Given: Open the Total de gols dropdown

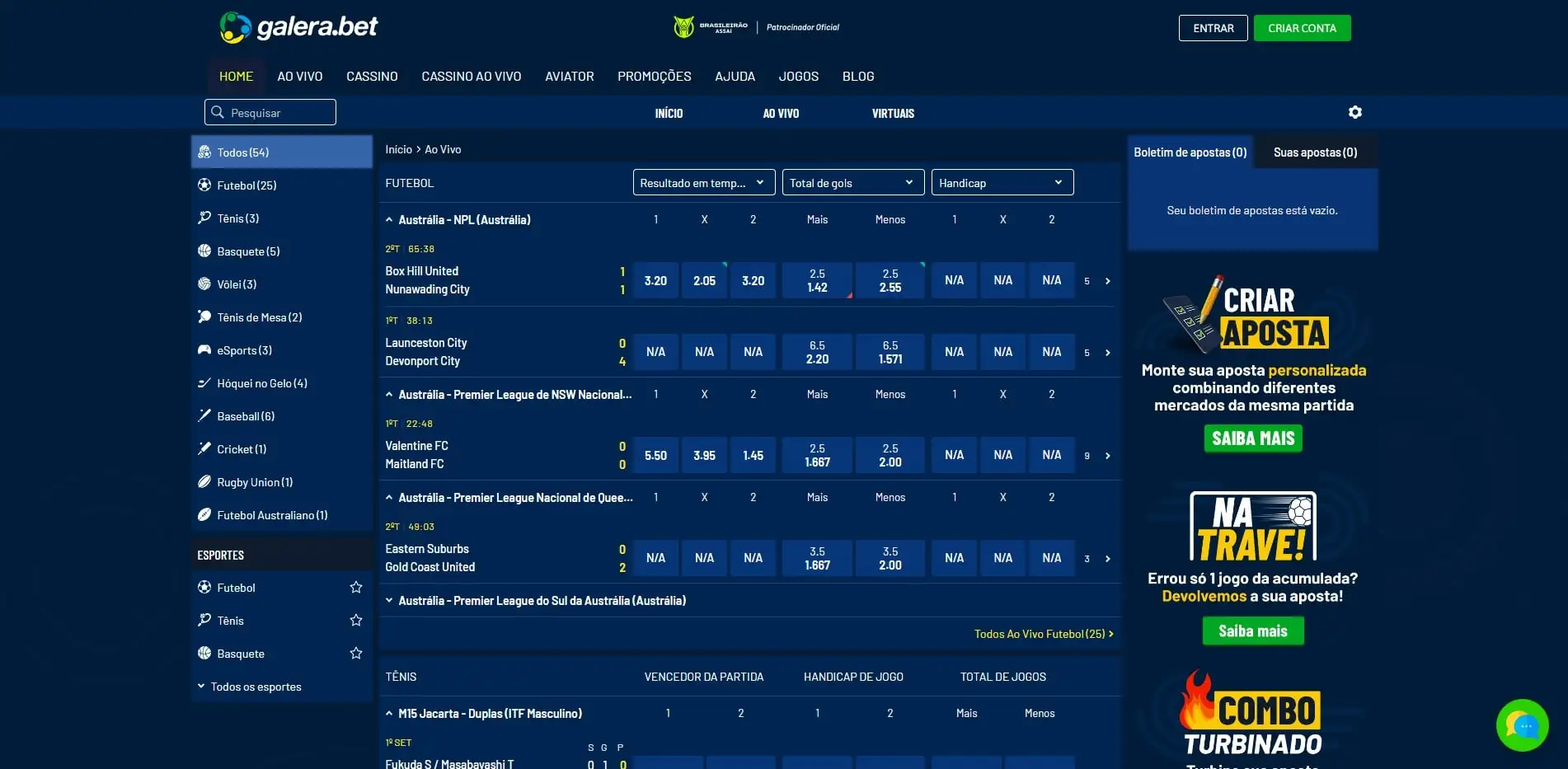Looking at the screenshot, I should click(x=852, y=182).
